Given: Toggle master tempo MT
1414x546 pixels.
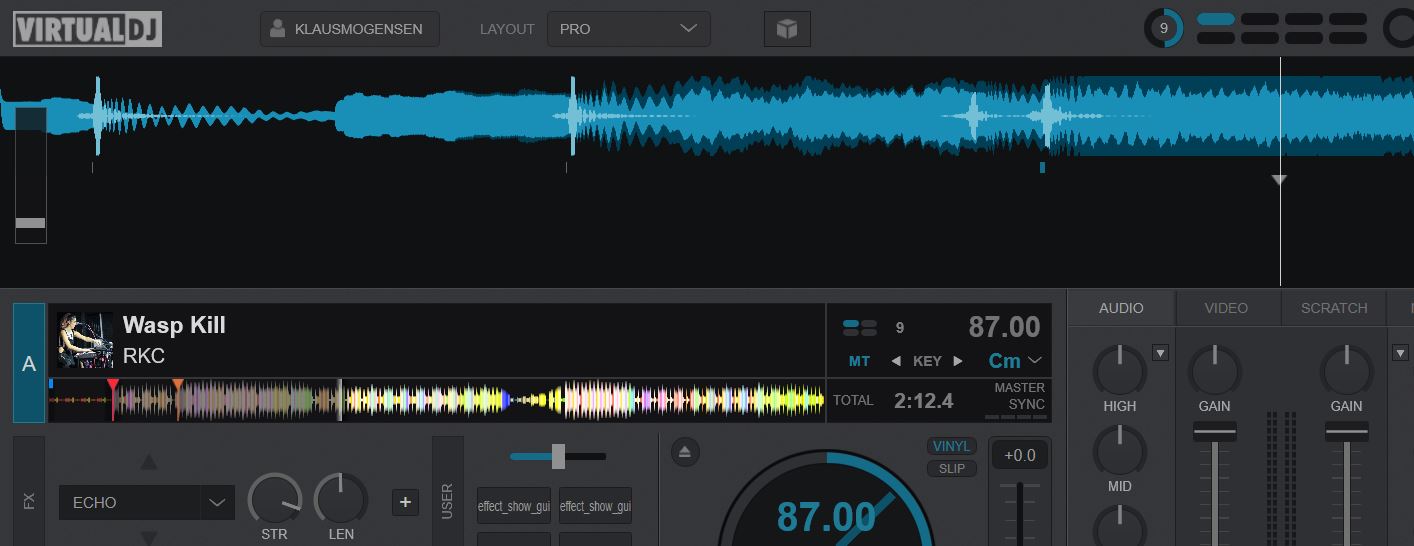Looking at the screenshot, I should click(859, 361).
